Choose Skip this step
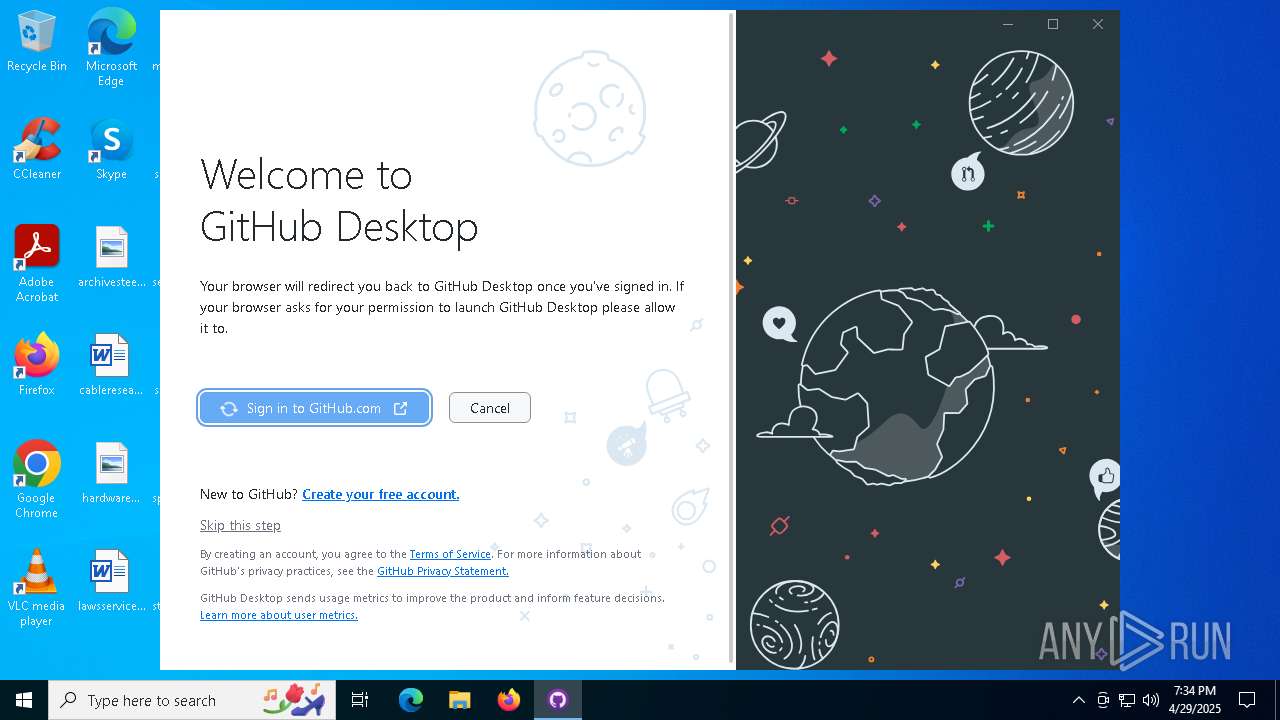Viewport: 1280px width, 720px height. pos(240,525)
